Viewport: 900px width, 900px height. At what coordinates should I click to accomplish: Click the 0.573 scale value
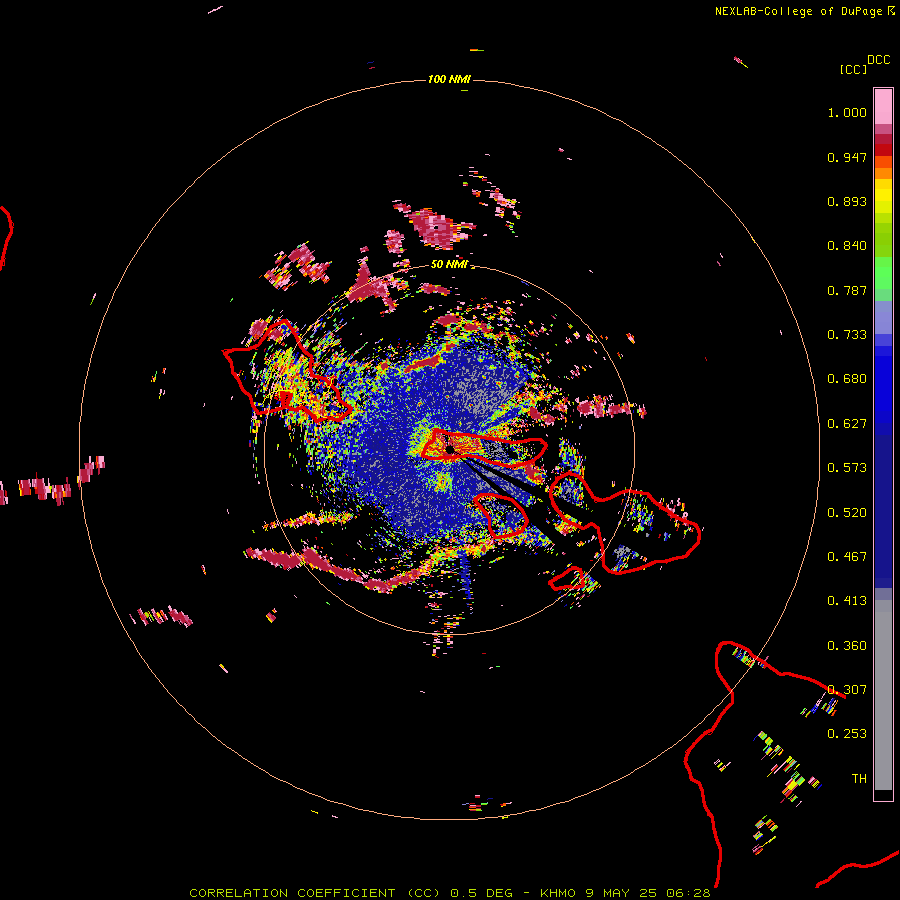point(847,468)
